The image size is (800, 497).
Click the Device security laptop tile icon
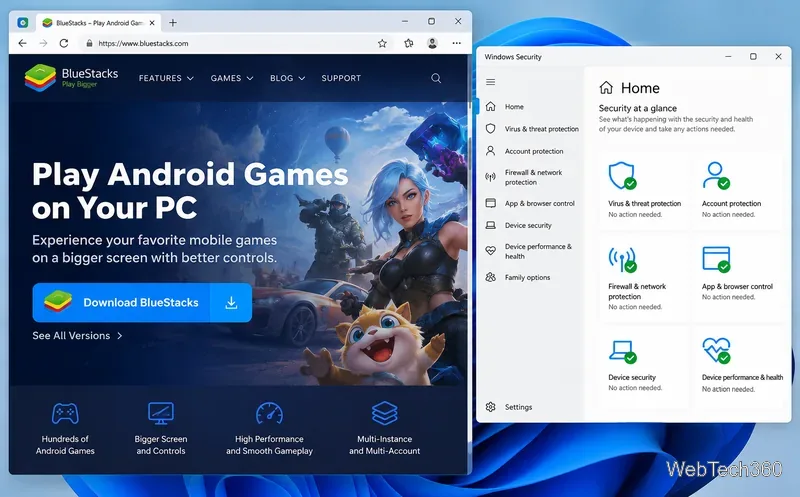(x=622, y=352)
